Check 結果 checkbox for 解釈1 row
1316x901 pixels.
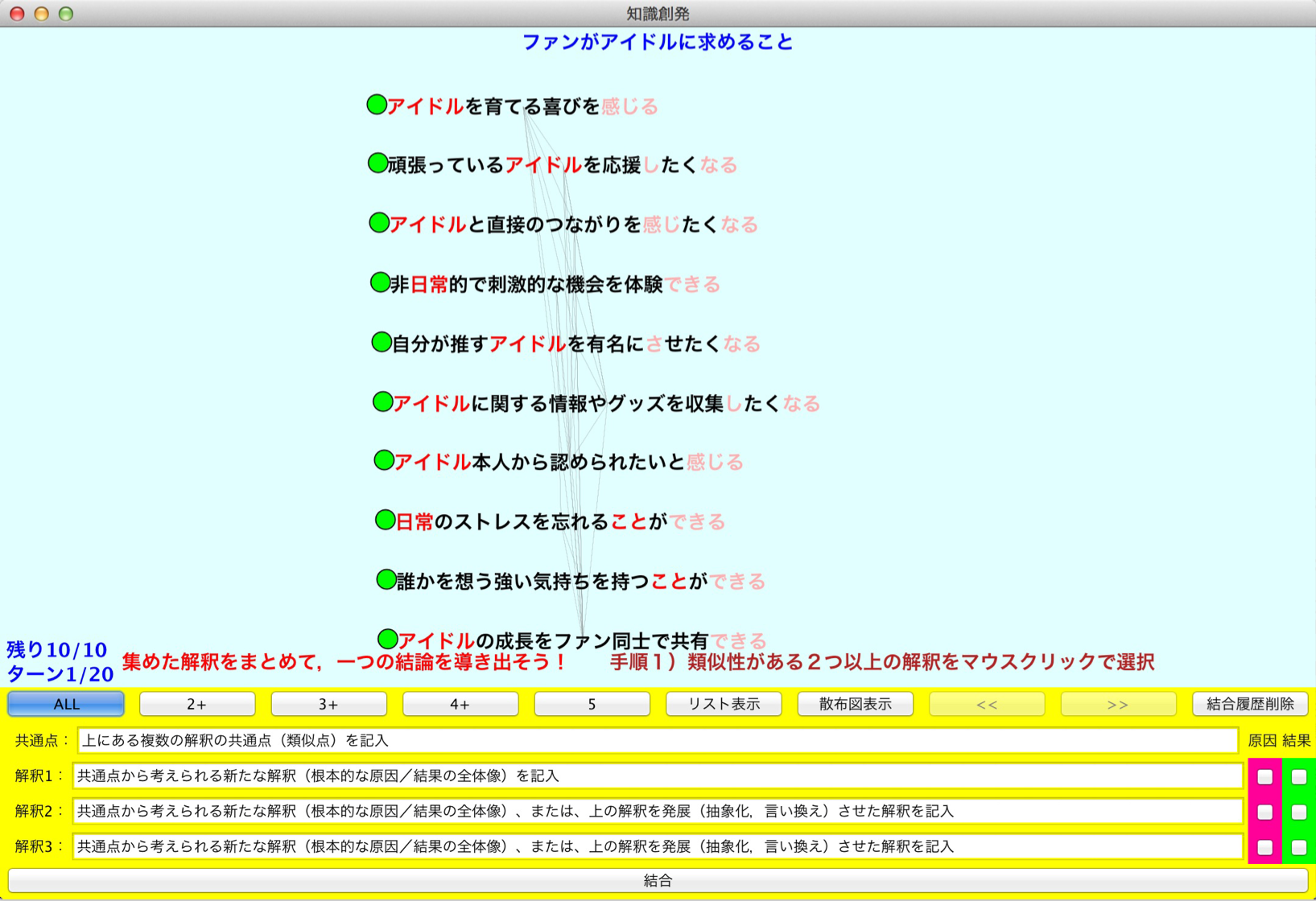tap(1298, 776)
